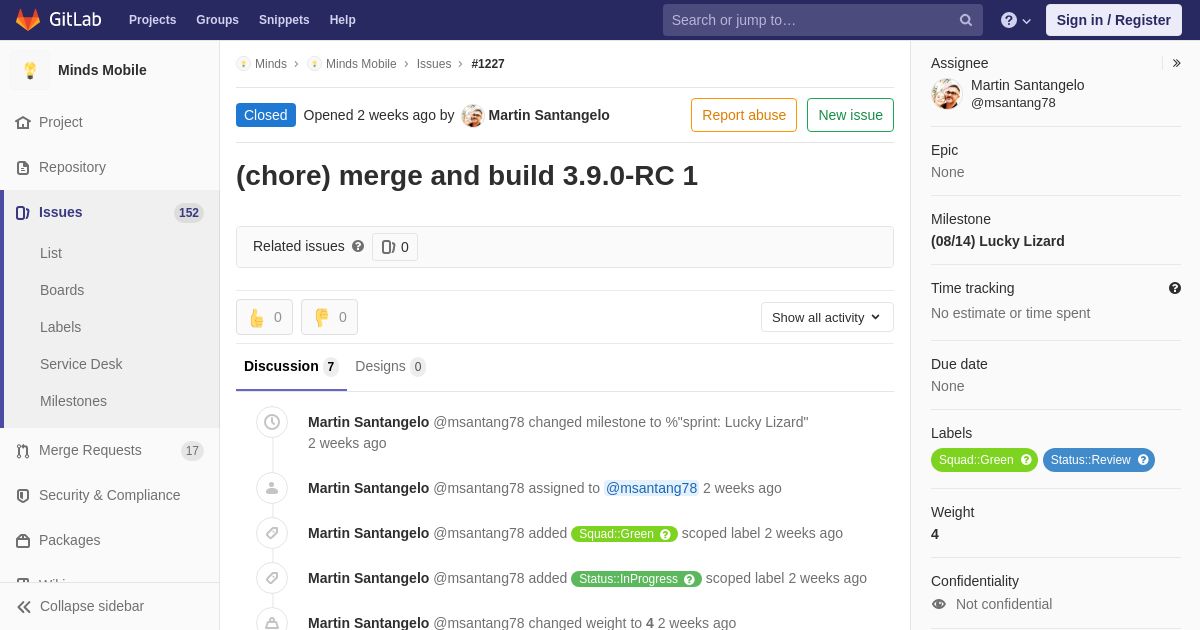Viewport: 1200px width, 630px height.
Task: Click the Minds Mobile project title
Action: click(x=102, y=70)
